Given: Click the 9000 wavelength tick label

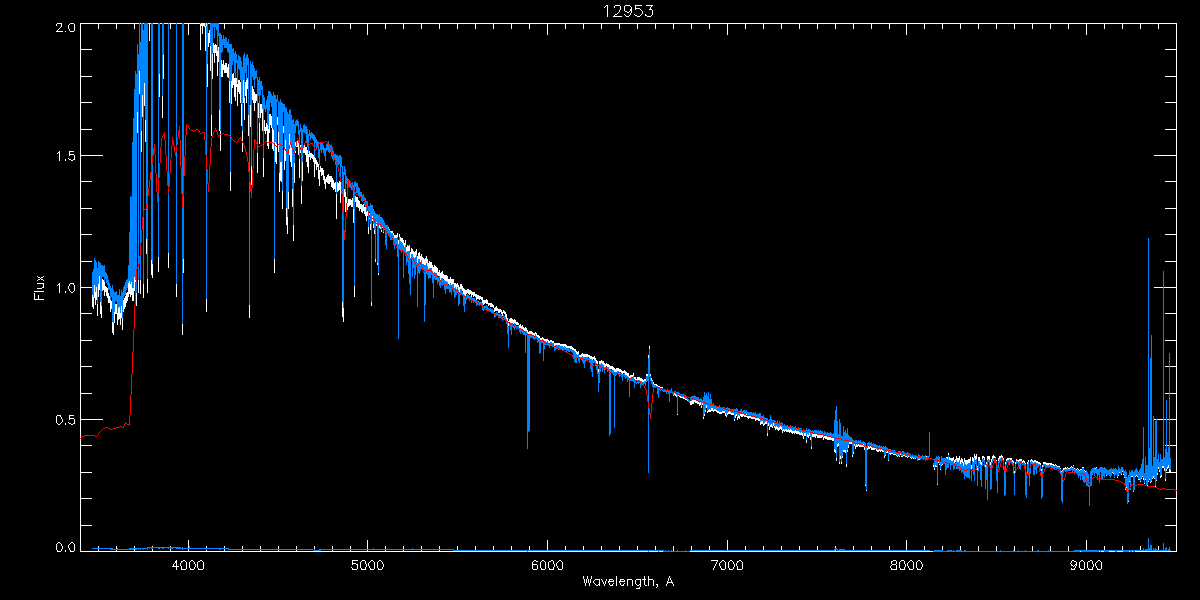Looking at the screenshot, I should pos(1087,564).
